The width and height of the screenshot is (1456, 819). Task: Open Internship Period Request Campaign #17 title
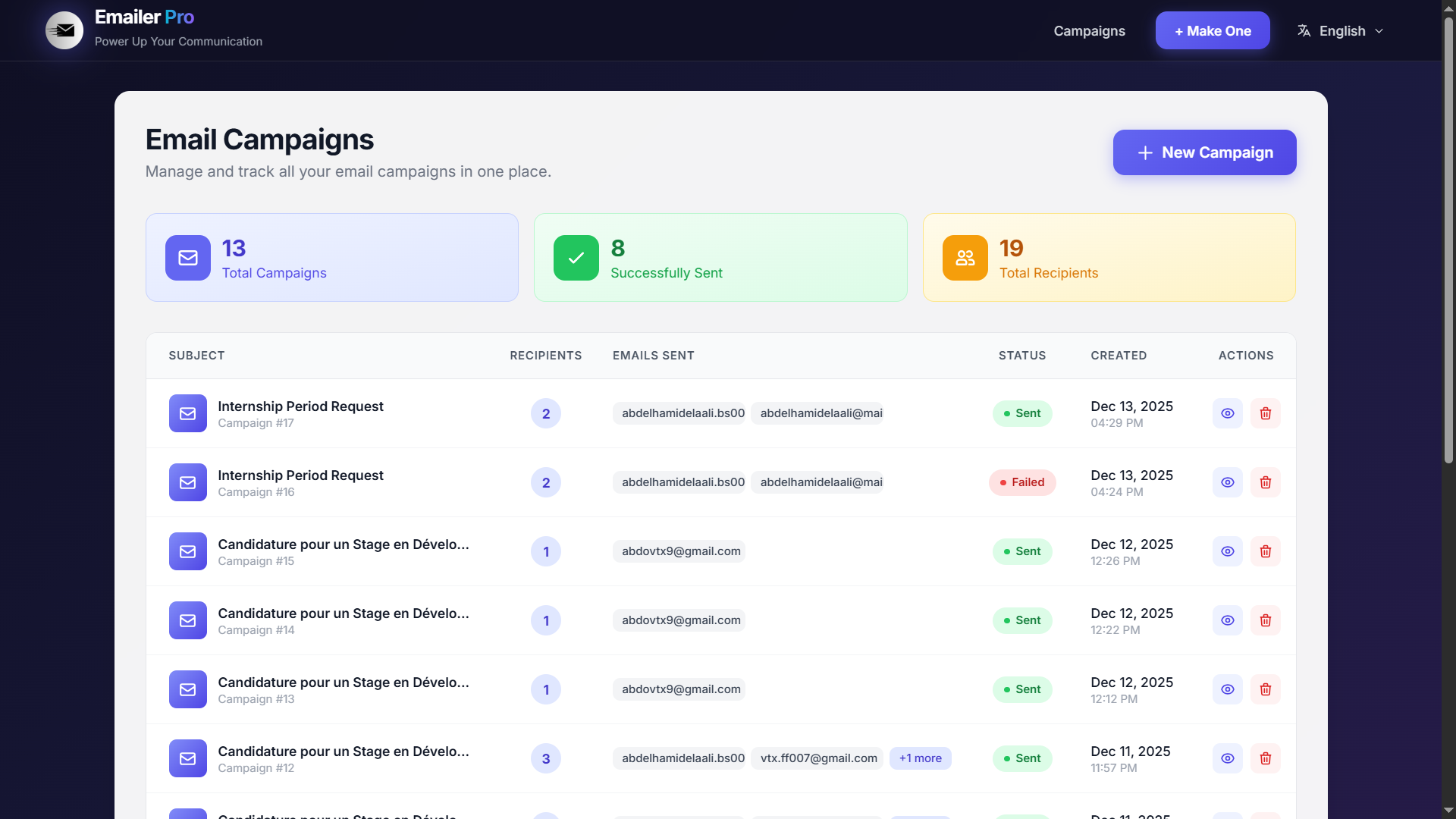(300, 406)
